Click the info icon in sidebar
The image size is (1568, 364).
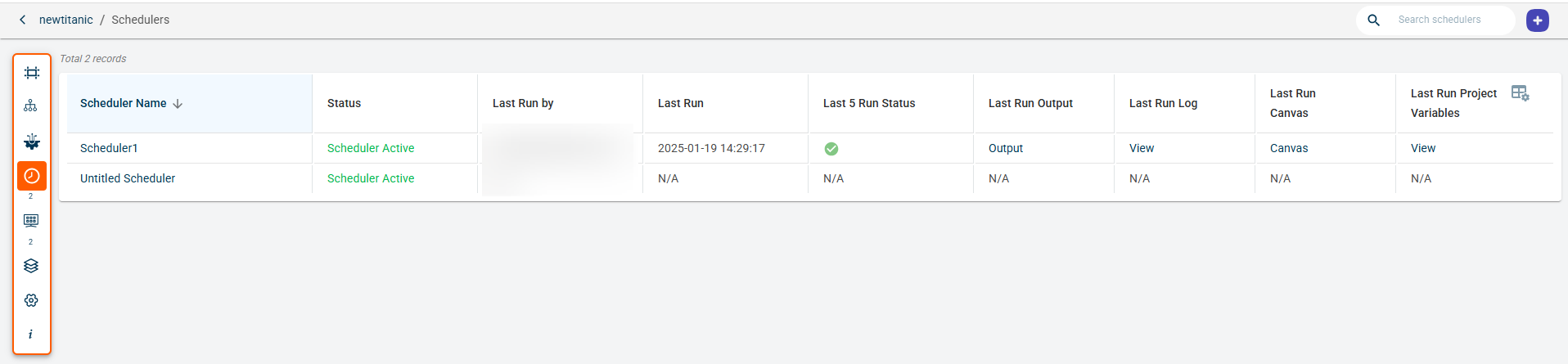(x=31, y=334)
